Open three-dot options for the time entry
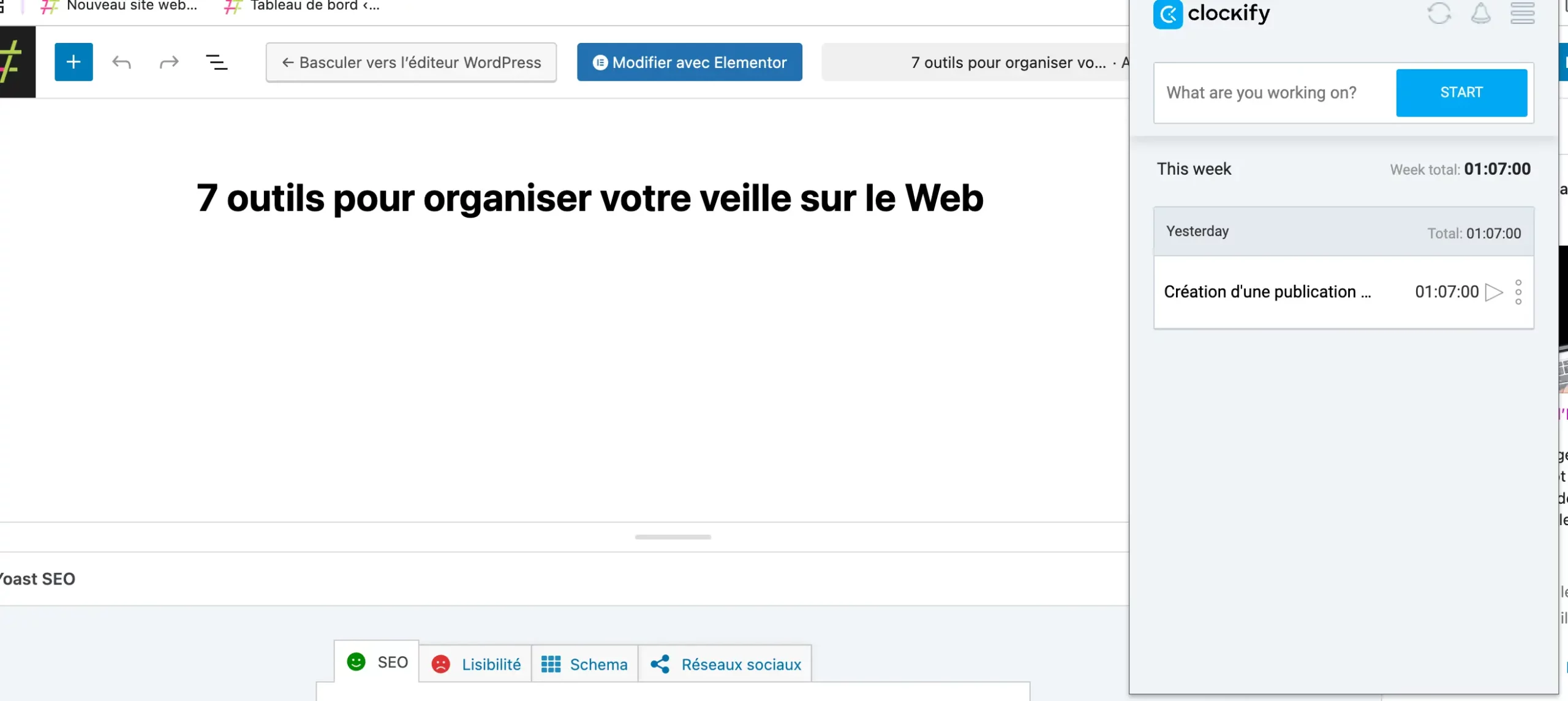 pos(1518,292)
